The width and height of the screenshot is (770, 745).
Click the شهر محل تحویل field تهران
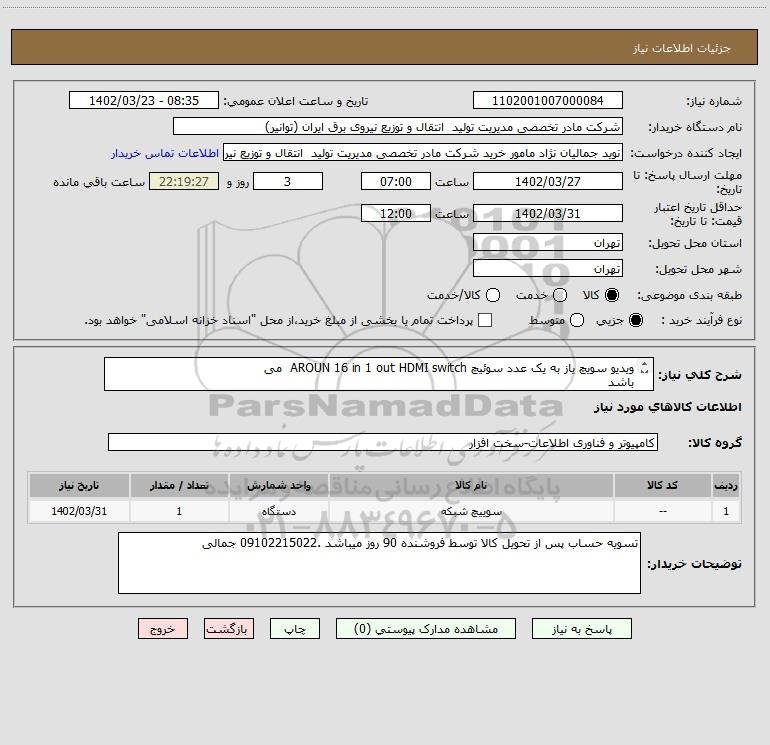pyautogui.click(x=548, y=269)
